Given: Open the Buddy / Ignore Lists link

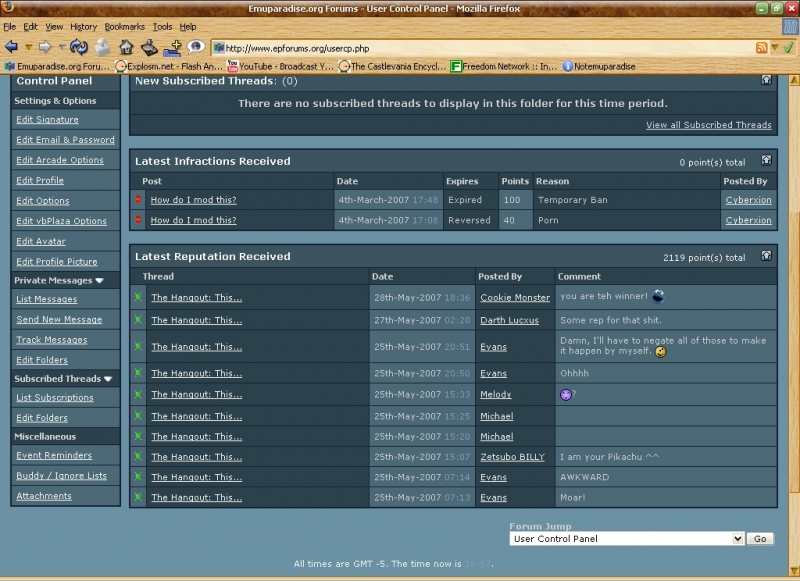Looking at the screenshot, I should pyautogui.click(x=61, y=475).
